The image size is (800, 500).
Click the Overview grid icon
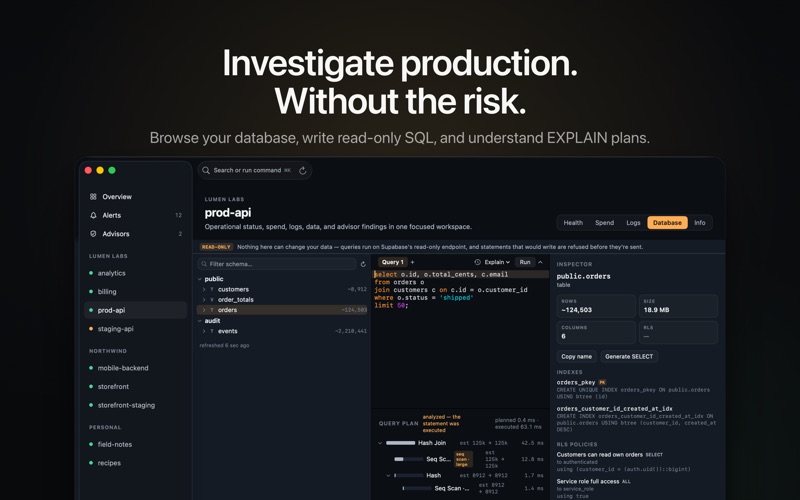[93, 196]
